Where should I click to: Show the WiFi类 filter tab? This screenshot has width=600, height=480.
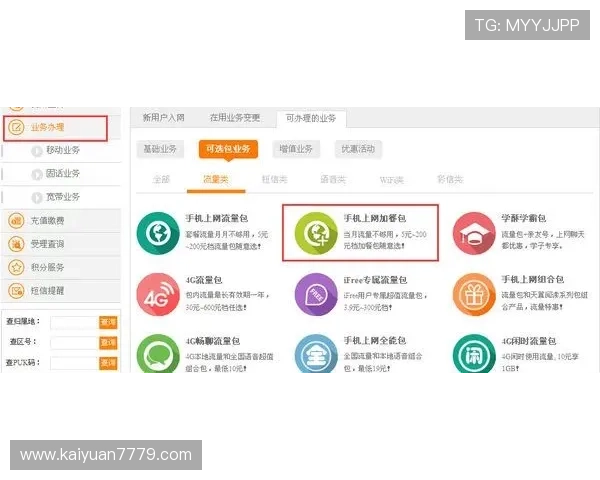[391, 180]
